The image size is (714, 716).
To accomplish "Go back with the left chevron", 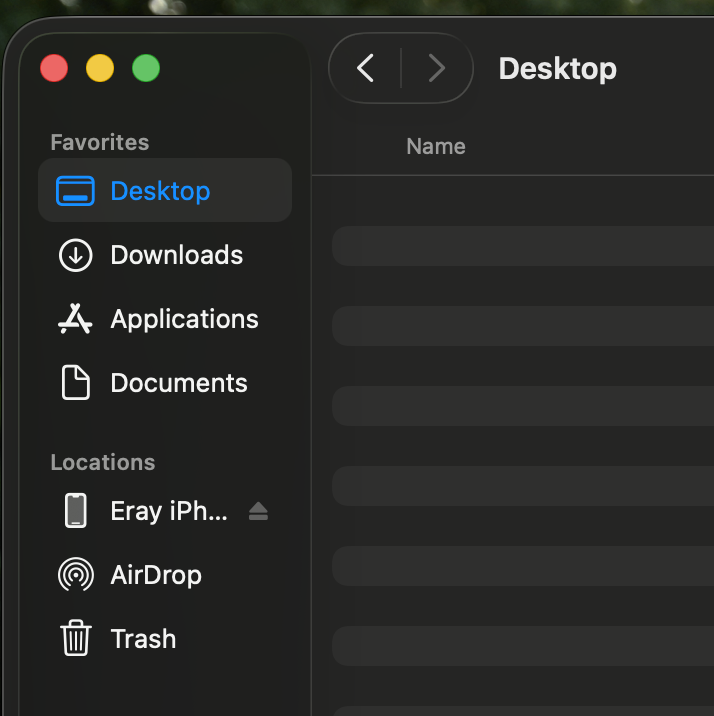I will pos(365,68).
